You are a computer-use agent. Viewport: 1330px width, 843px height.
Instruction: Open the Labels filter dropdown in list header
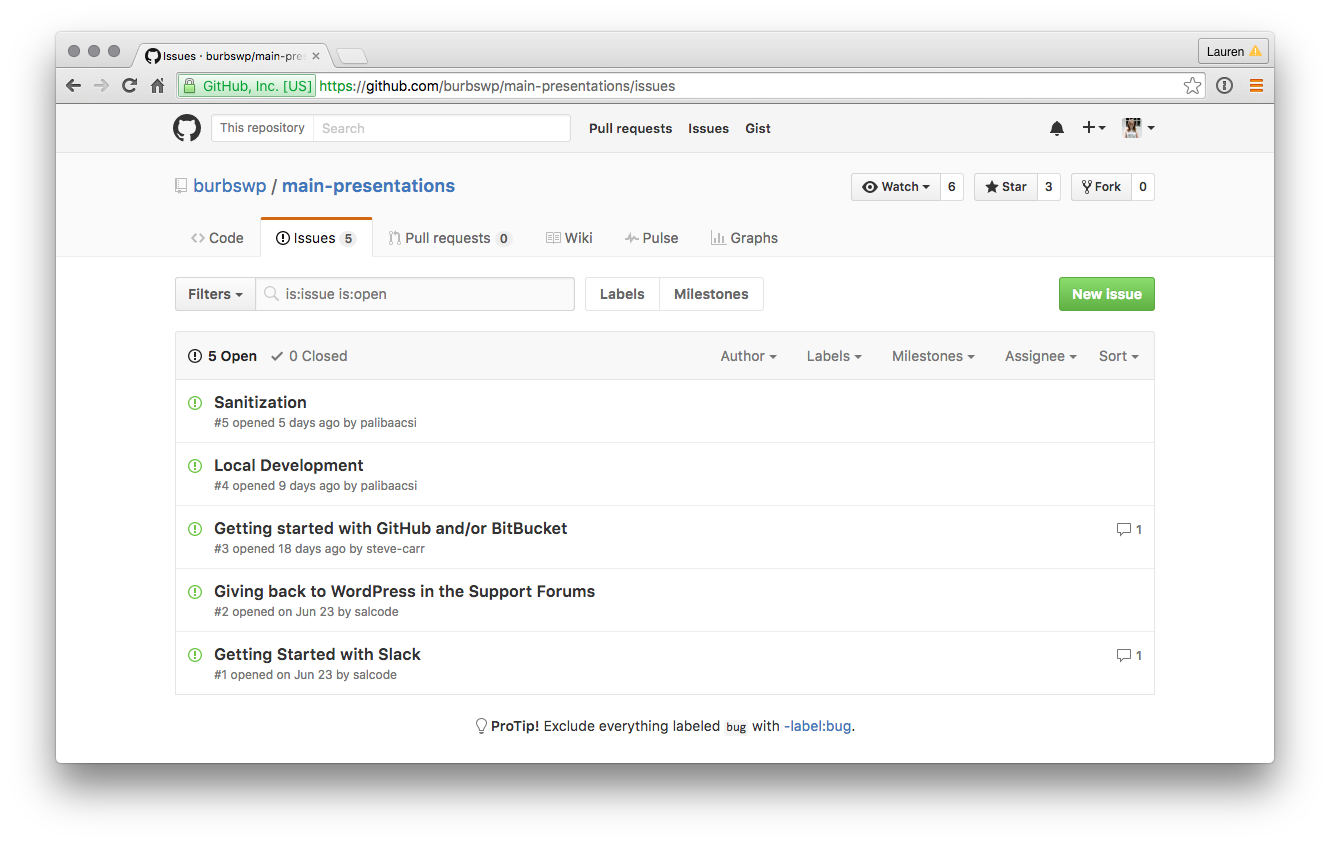click(x=834, y=356)
